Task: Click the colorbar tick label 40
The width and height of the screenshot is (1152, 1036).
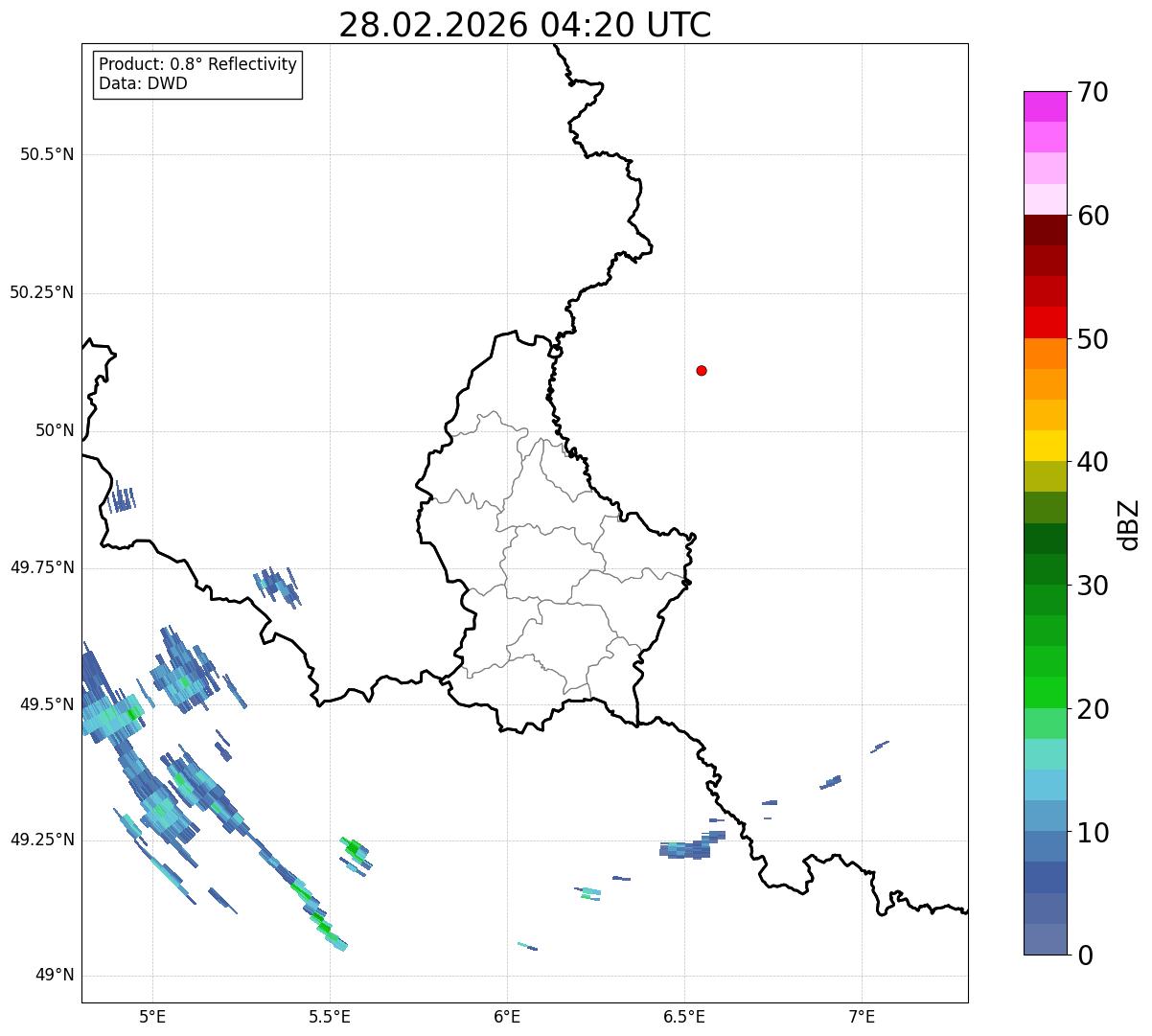Action: (1093, 462)
